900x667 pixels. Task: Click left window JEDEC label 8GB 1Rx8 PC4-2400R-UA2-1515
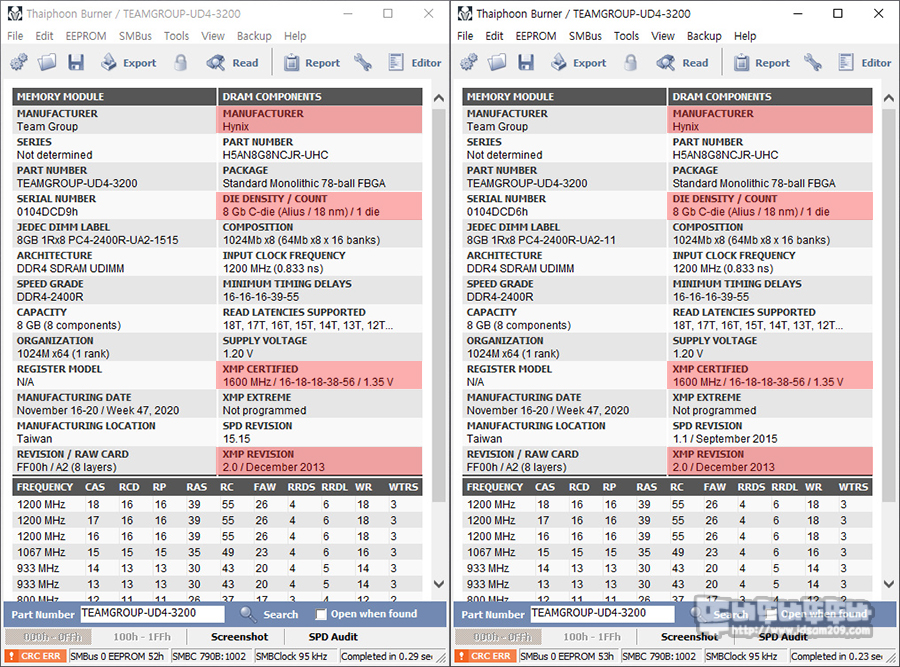(x=98, y=240)
